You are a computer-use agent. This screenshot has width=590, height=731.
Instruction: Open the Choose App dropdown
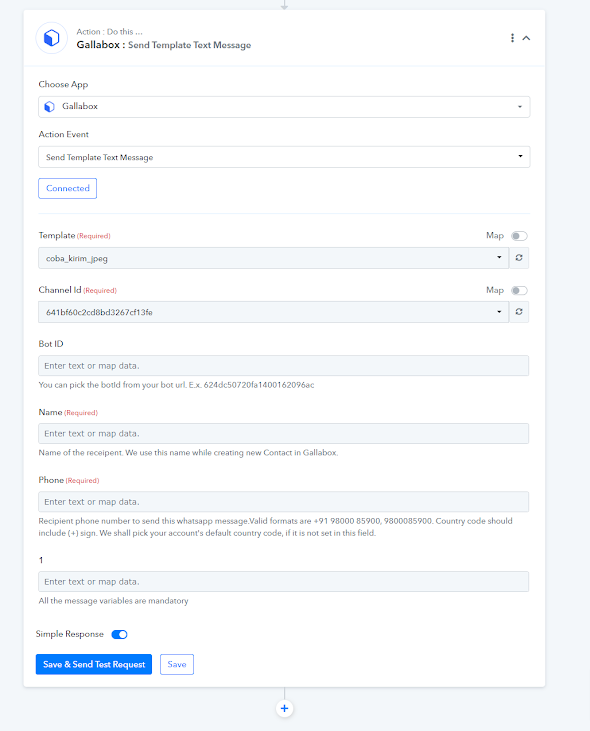click(x=284, y=107)
